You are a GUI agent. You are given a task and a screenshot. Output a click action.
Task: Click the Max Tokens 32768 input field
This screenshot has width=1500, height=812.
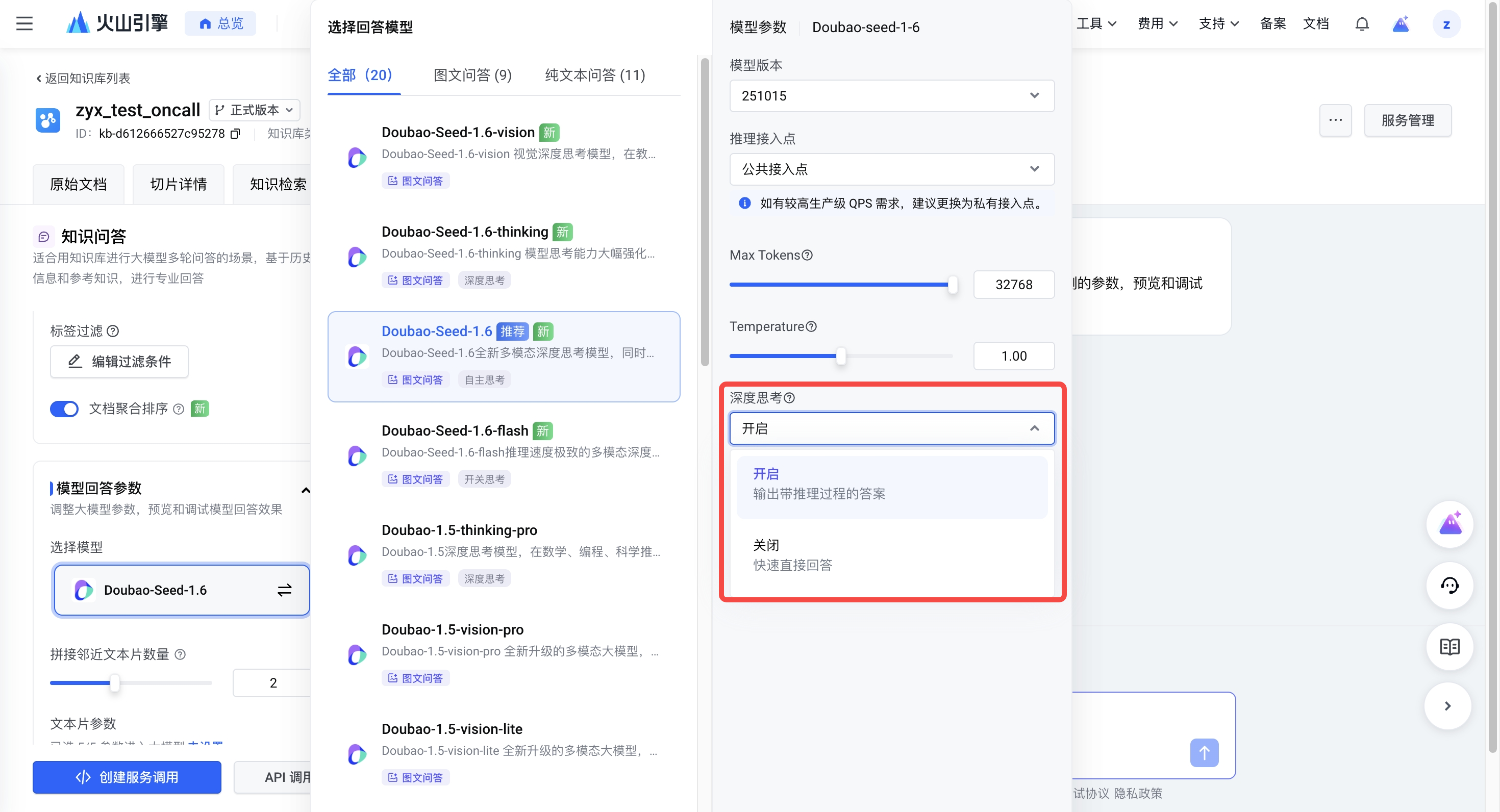1013,285
